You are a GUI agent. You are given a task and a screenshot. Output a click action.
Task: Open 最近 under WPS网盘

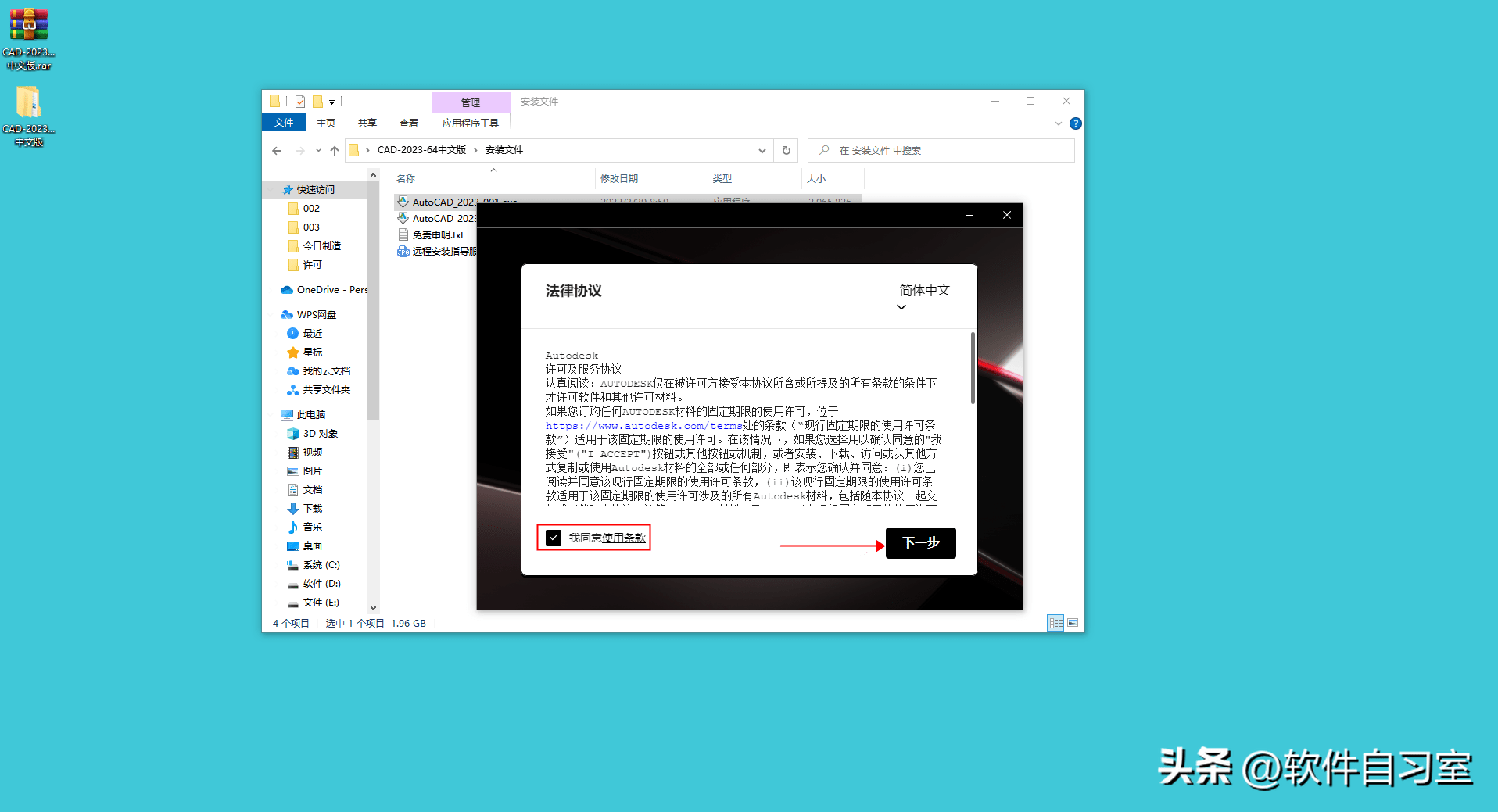tap(305, 334)
